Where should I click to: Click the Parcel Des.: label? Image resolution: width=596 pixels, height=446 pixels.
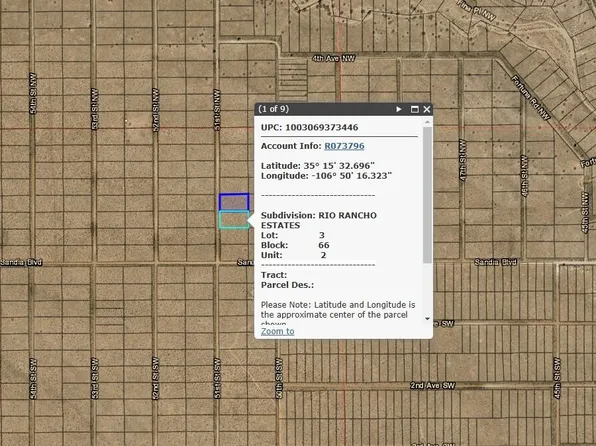tap(287, 285)
